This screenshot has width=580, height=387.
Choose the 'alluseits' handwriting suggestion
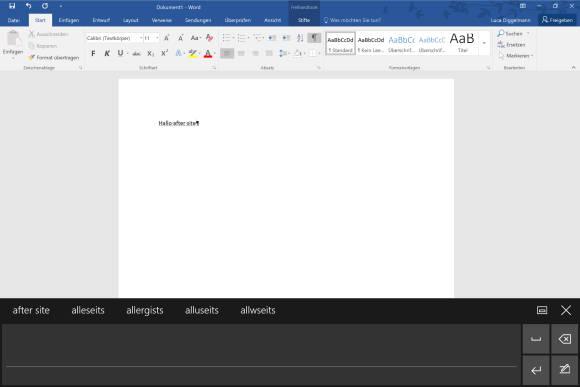[x=202, y=310]
